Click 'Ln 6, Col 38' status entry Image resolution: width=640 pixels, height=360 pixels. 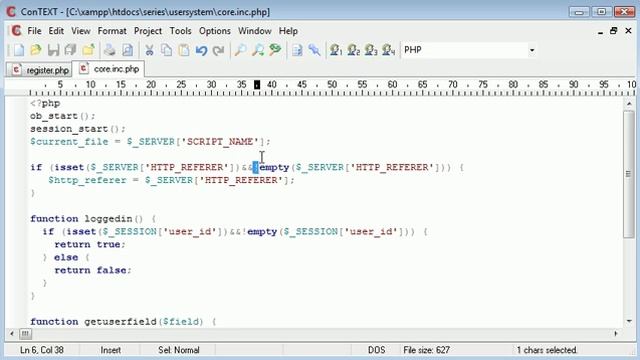(42, 350)
